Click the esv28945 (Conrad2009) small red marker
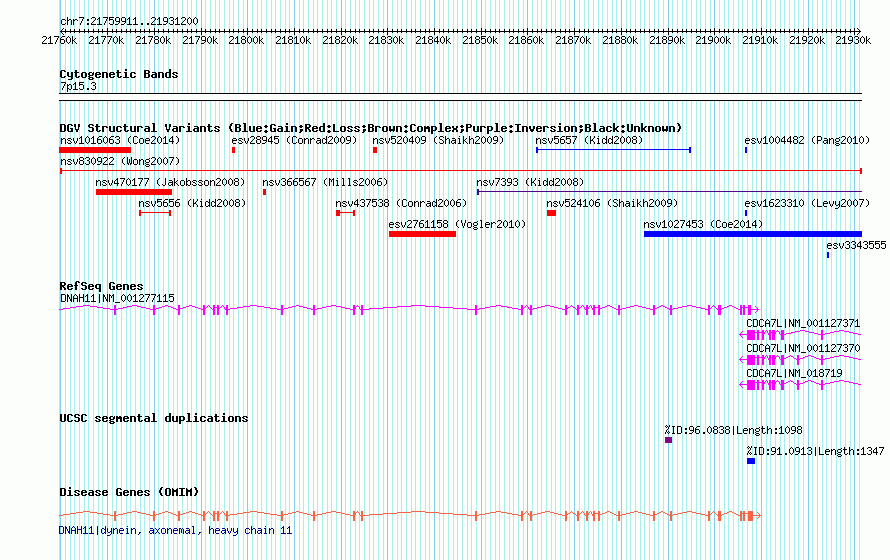 click(233, 150)
